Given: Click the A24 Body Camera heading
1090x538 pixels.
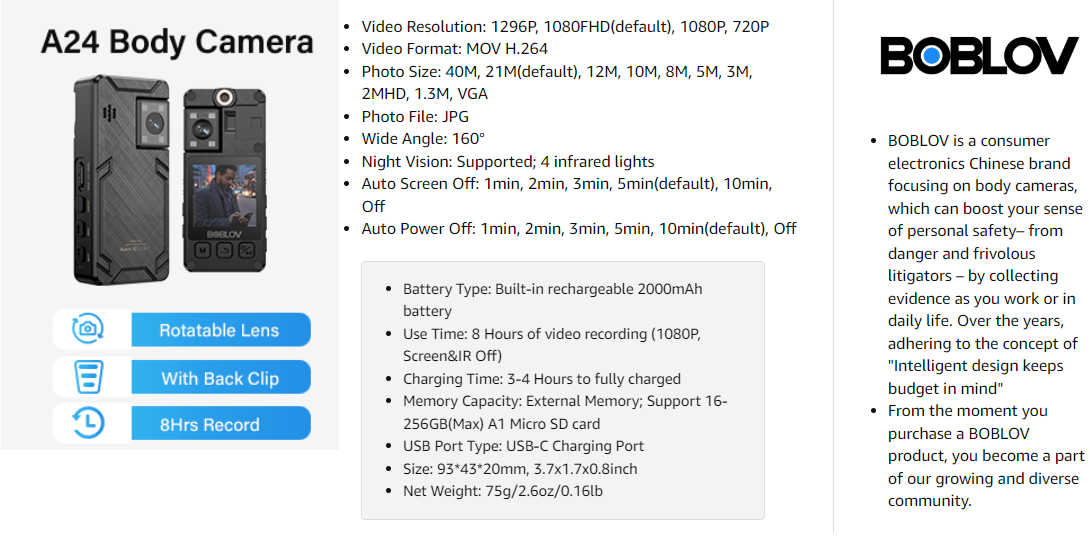Looking at the screenshot, I should coord(177,43).
